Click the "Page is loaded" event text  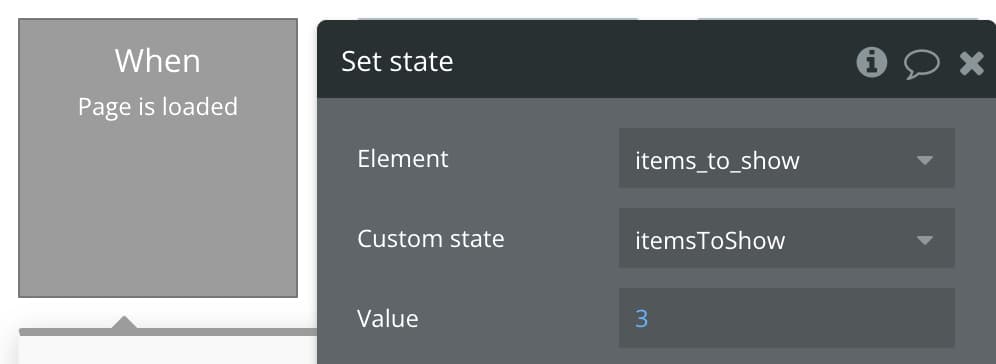(158, 107)
